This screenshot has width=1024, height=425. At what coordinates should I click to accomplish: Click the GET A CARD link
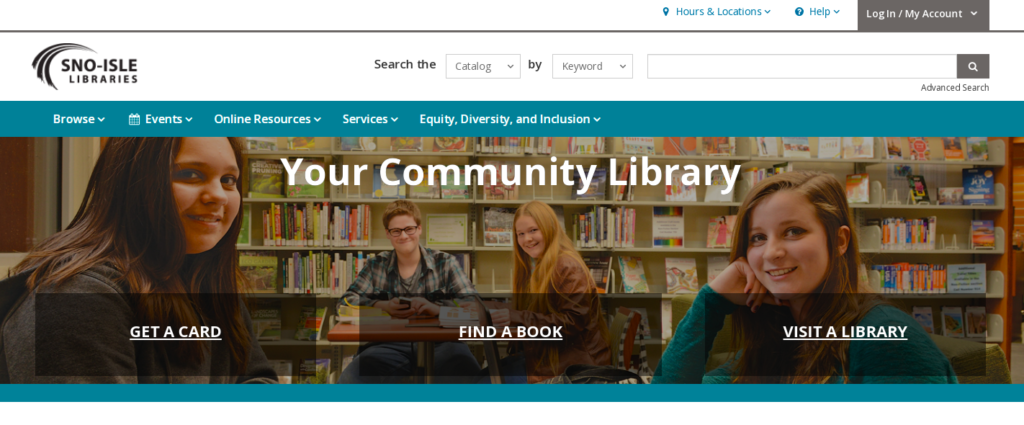point(176,332)
